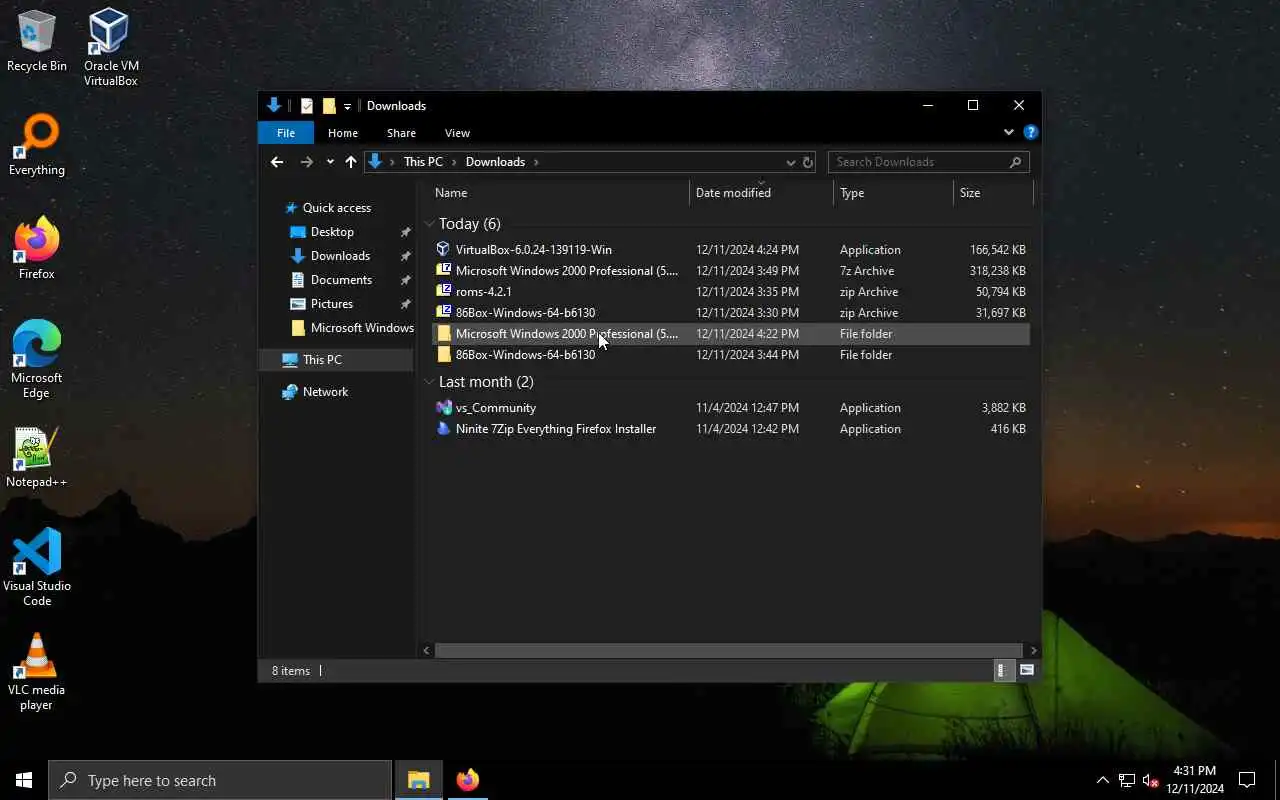Image resolution: width=1280 pixels, height=800 pixels.
Task: Select Pictures in the navigation pane
Action: pos(331,304)
